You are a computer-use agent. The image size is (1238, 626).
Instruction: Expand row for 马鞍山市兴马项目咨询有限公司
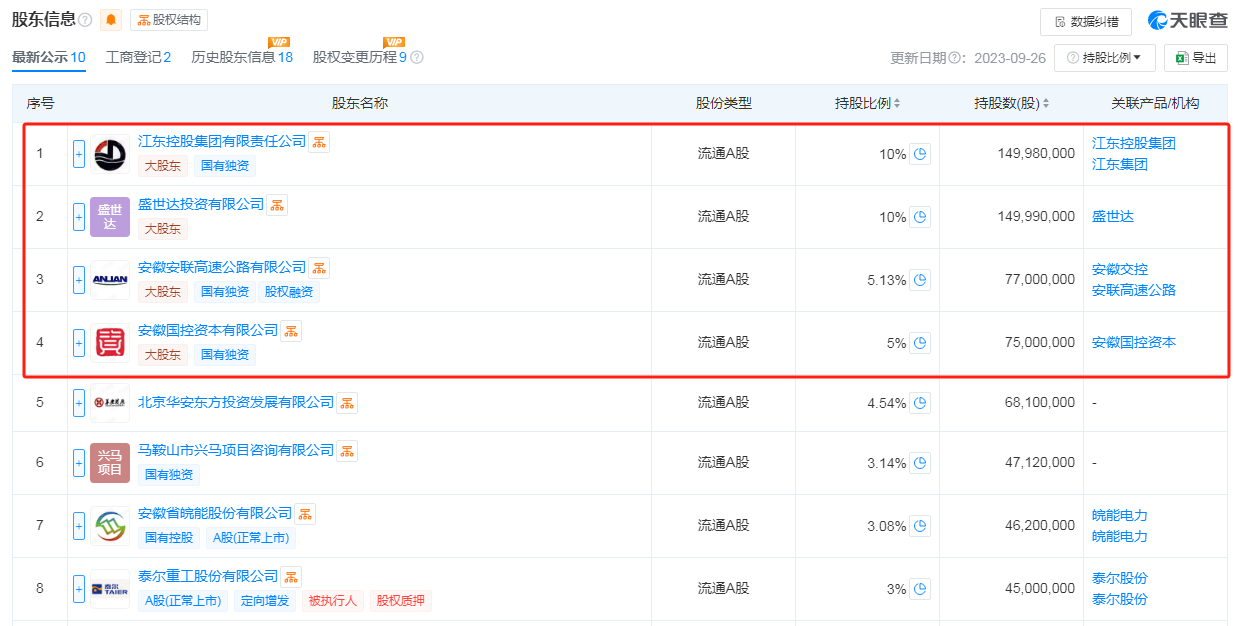[79, 463]
